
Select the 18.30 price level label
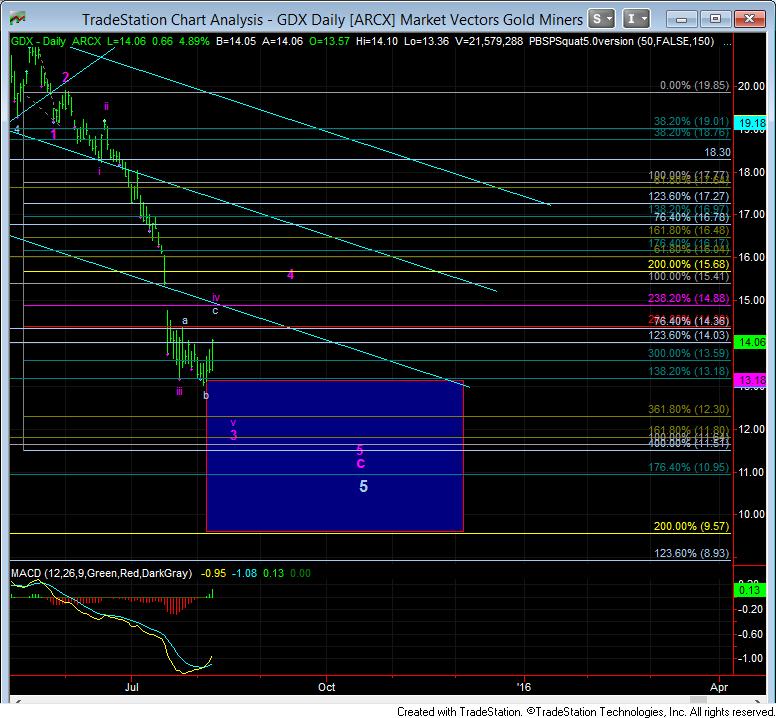[x=717, y=152]
